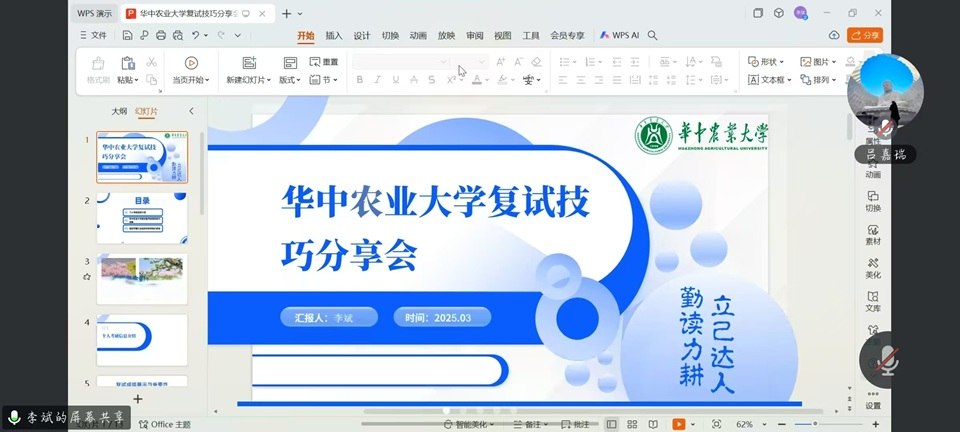
Task: Open the 素材 materials panel in right sidebar
Action: coord(873,234)
